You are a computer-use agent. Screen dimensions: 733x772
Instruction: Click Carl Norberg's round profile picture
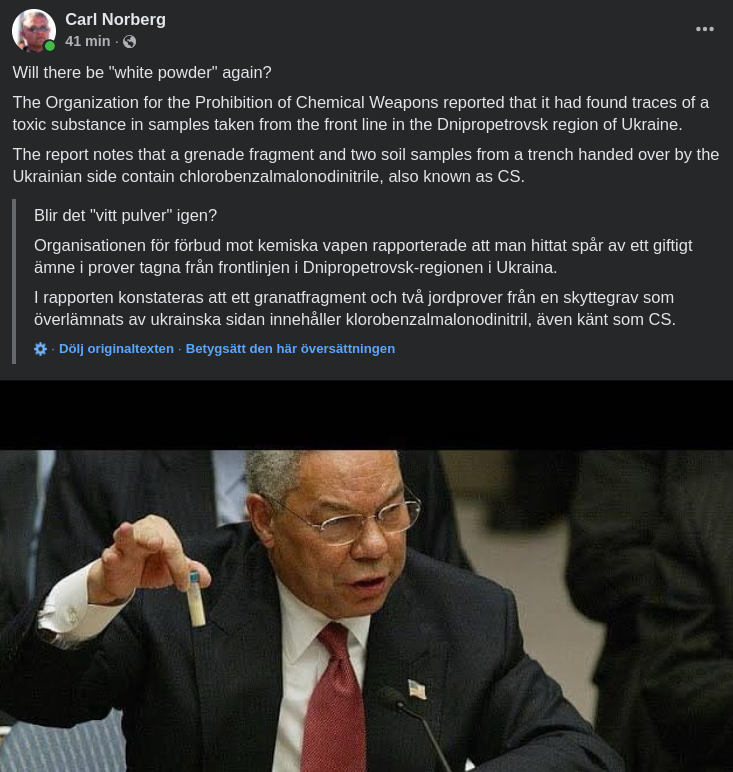point(33,31)
